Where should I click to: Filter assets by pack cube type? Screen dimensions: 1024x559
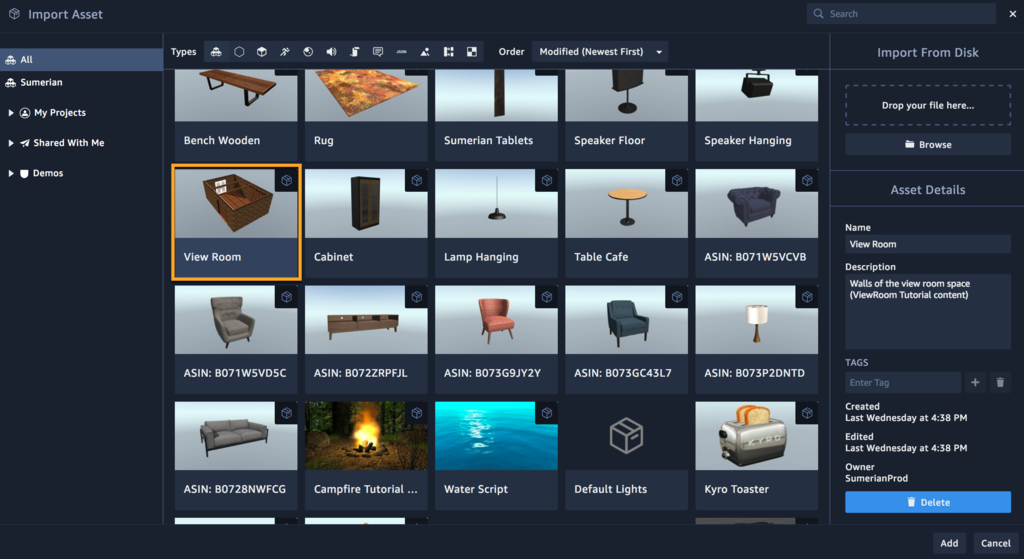[262, 52]
